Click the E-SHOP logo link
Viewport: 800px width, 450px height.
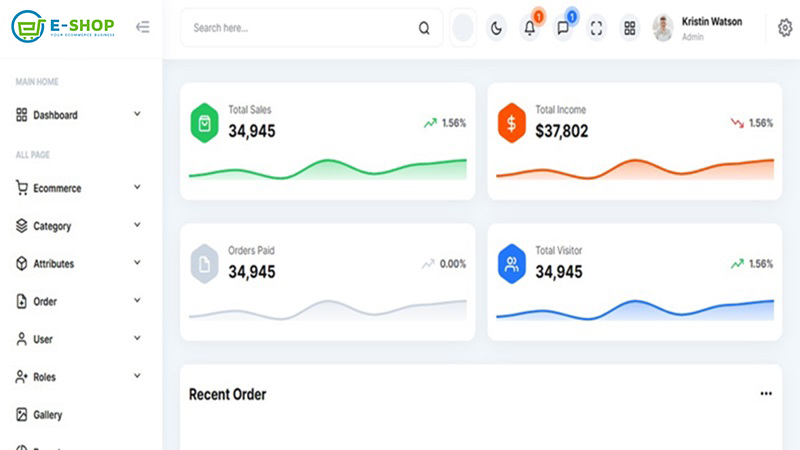click(64, 27)
